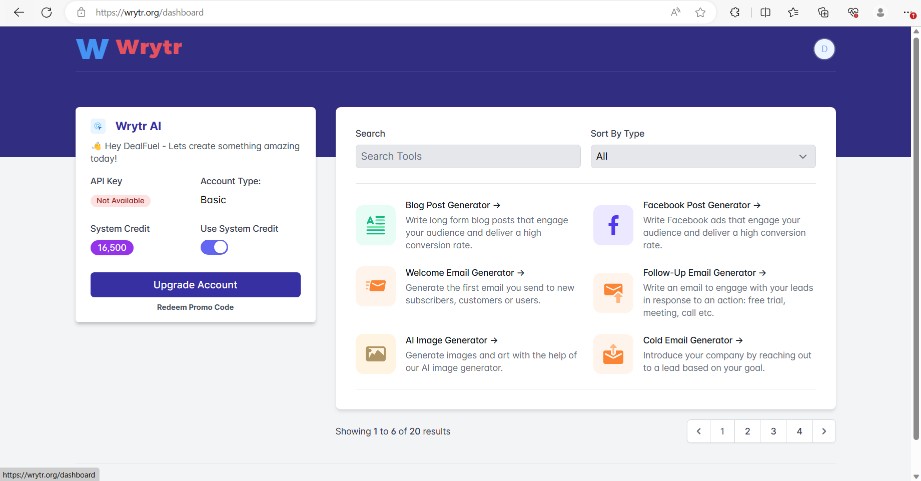Viewport: 921px width, 481px height.
Task: Go to results page 4
Action: click(x=799, y=431)
